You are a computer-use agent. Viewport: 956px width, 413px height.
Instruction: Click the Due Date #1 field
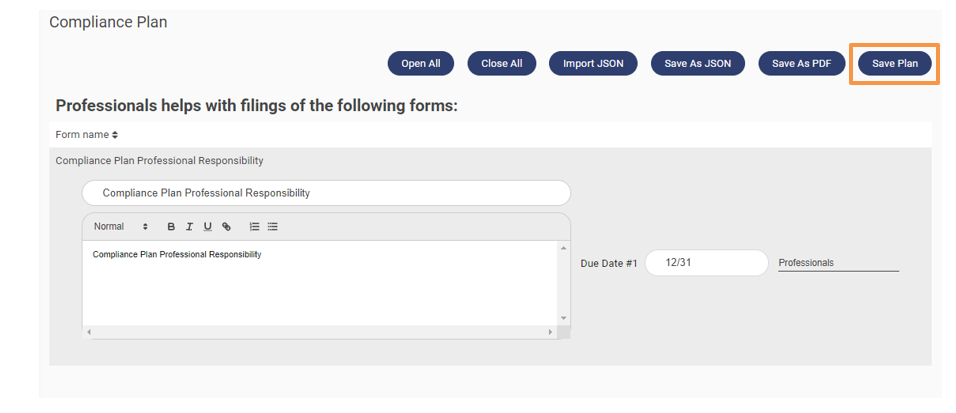706,263
